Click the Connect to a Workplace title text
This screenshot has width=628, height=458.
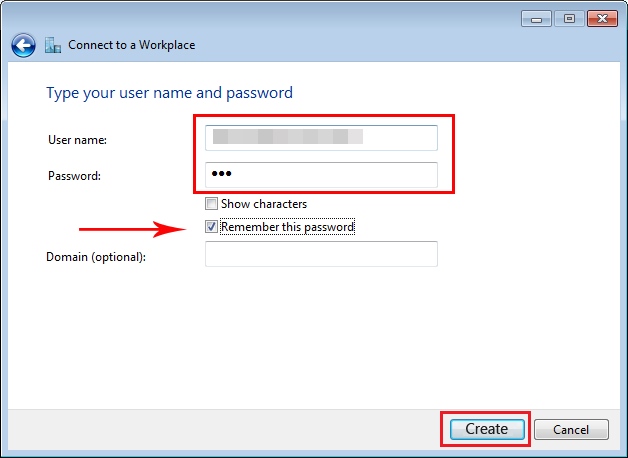(132, 45)
